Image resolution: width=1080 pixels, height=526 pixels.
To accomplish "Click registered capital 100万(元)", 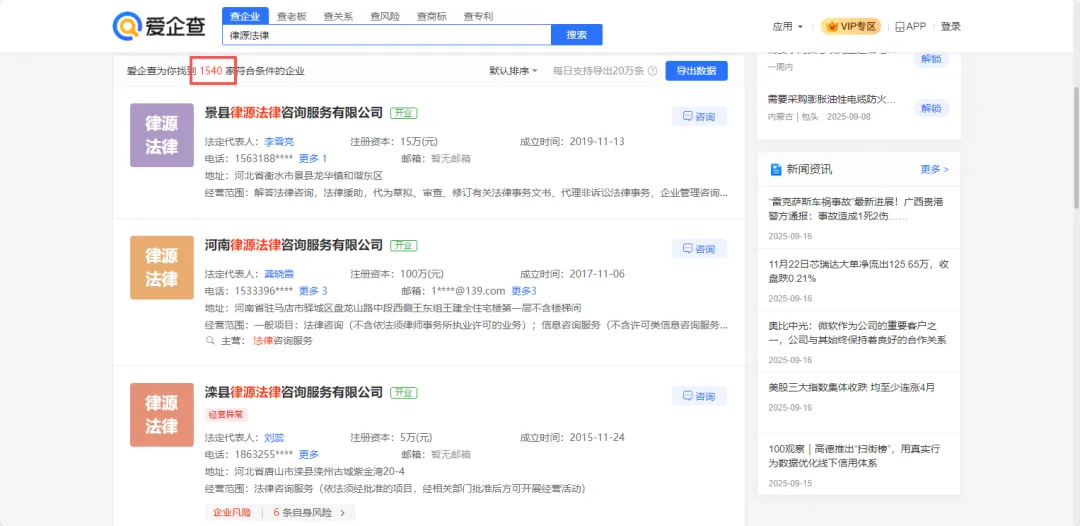I will (422, 274).
